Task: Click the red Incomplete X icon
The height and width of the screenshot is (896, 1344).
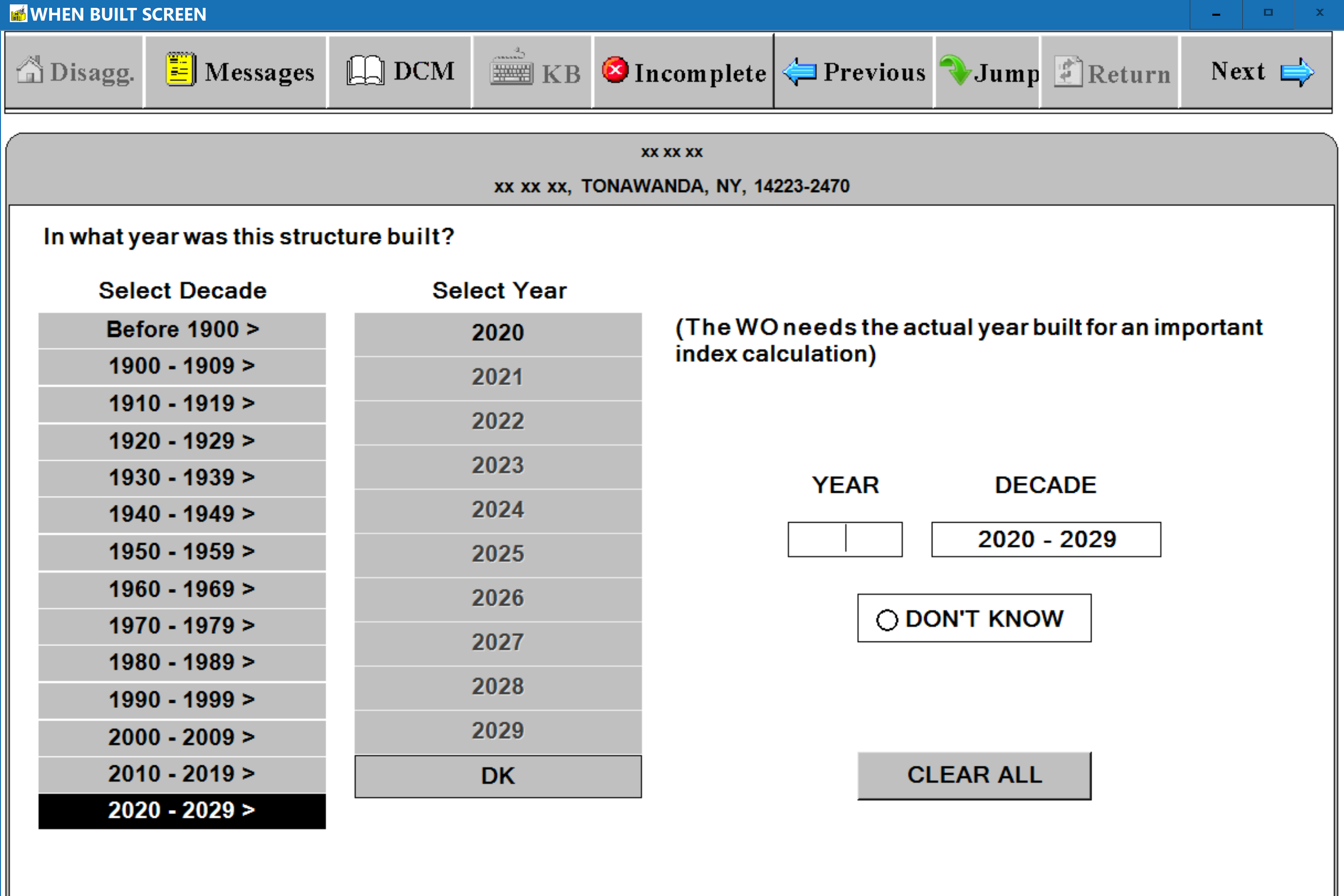Action: coord(615,70)
